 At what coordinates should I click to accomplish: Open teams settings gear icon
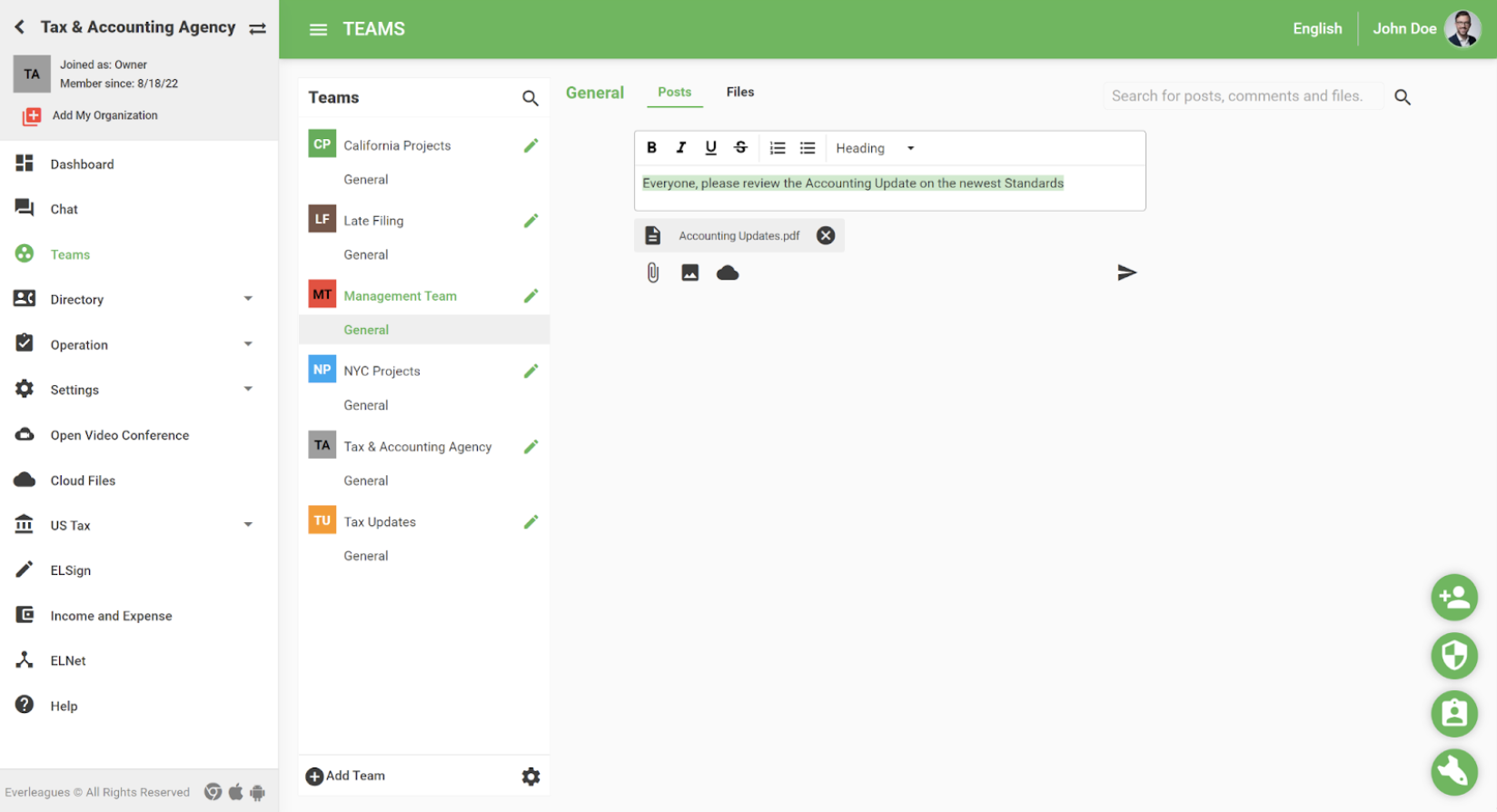point(531,777)
